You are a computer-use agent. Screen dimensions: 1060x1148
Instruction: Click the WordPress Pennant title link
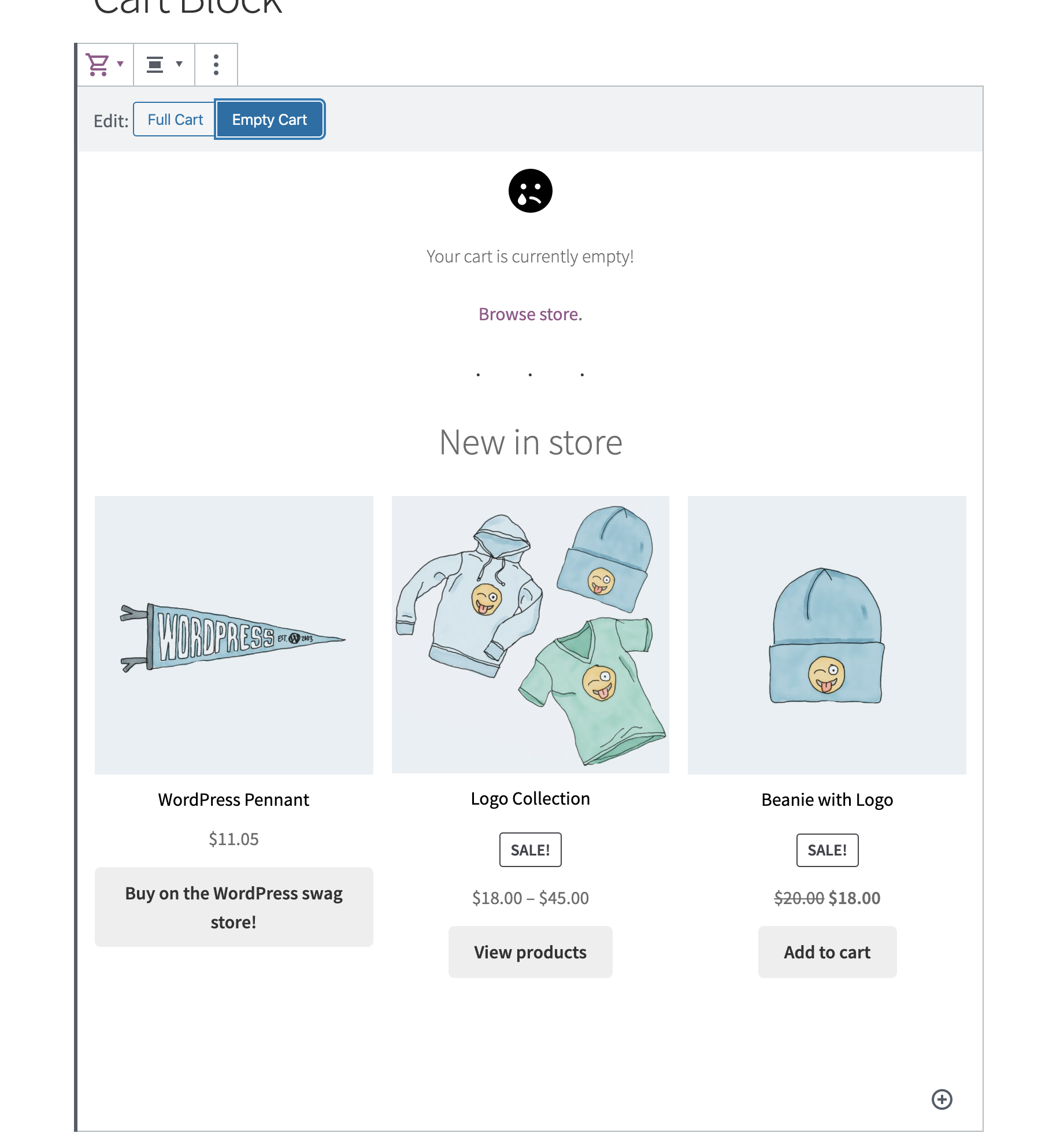click(x=234, y=799)
